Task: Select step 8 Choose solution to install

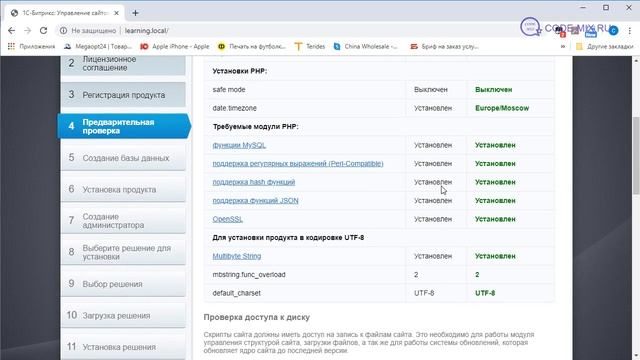Action: click(x=123, y=252)
